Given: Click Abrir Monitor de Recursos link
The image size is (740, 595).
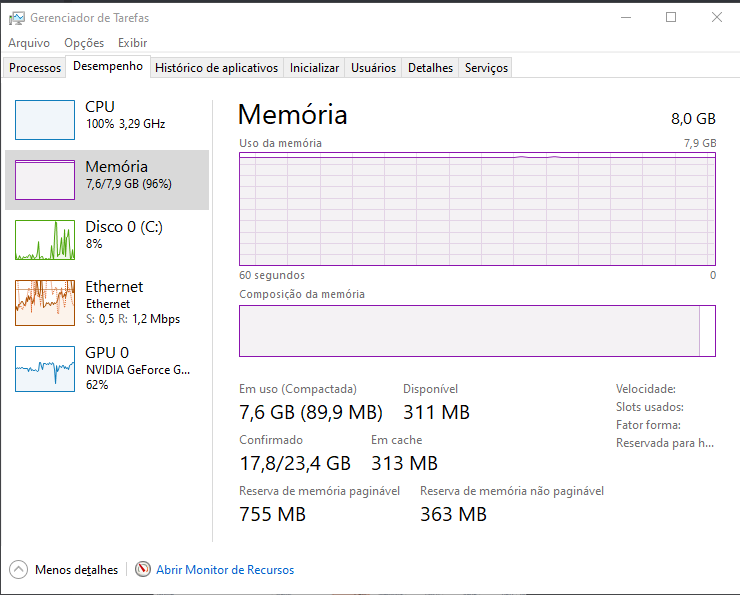Looking at the screenshot, I should coord(225,570).
